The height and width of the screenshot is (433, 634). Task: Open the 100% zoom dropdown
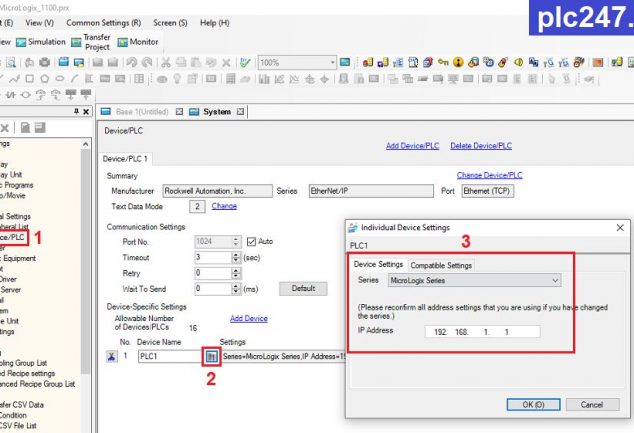pos(332,63)
